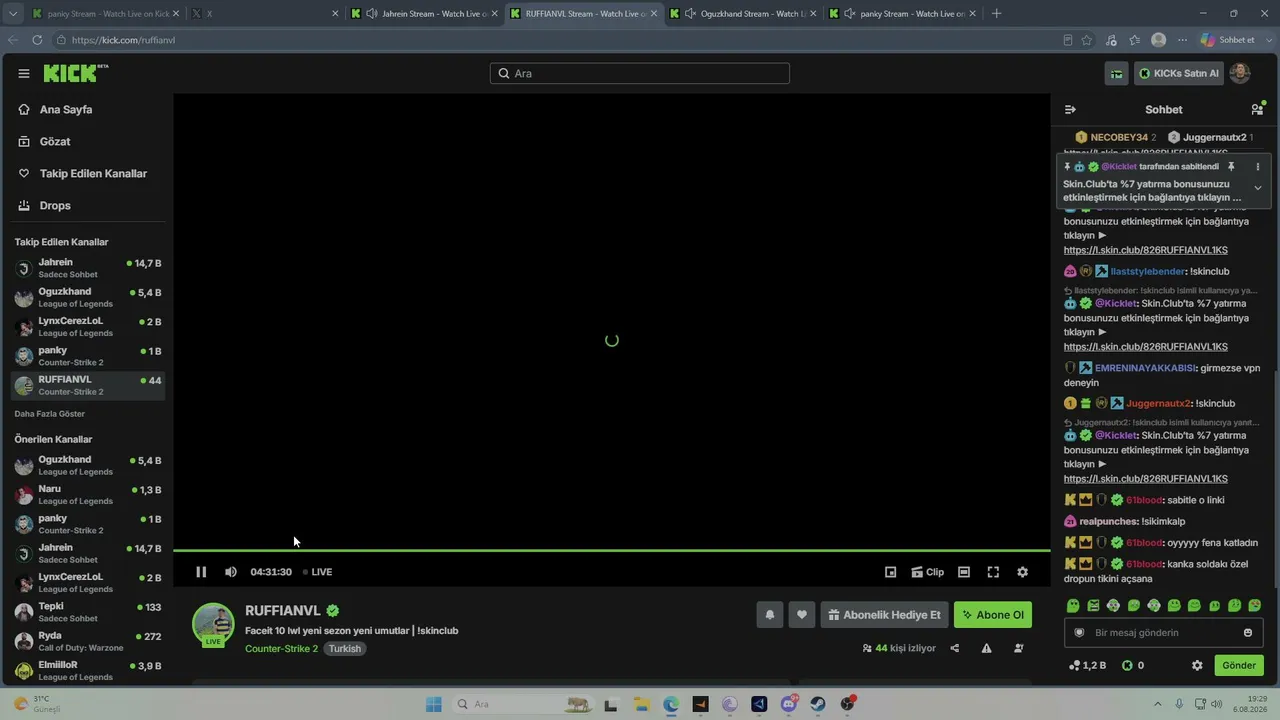Click the Turkish language tag
Image resolution: width=1280 pixels, height=720 pixels.
(344, 649)
